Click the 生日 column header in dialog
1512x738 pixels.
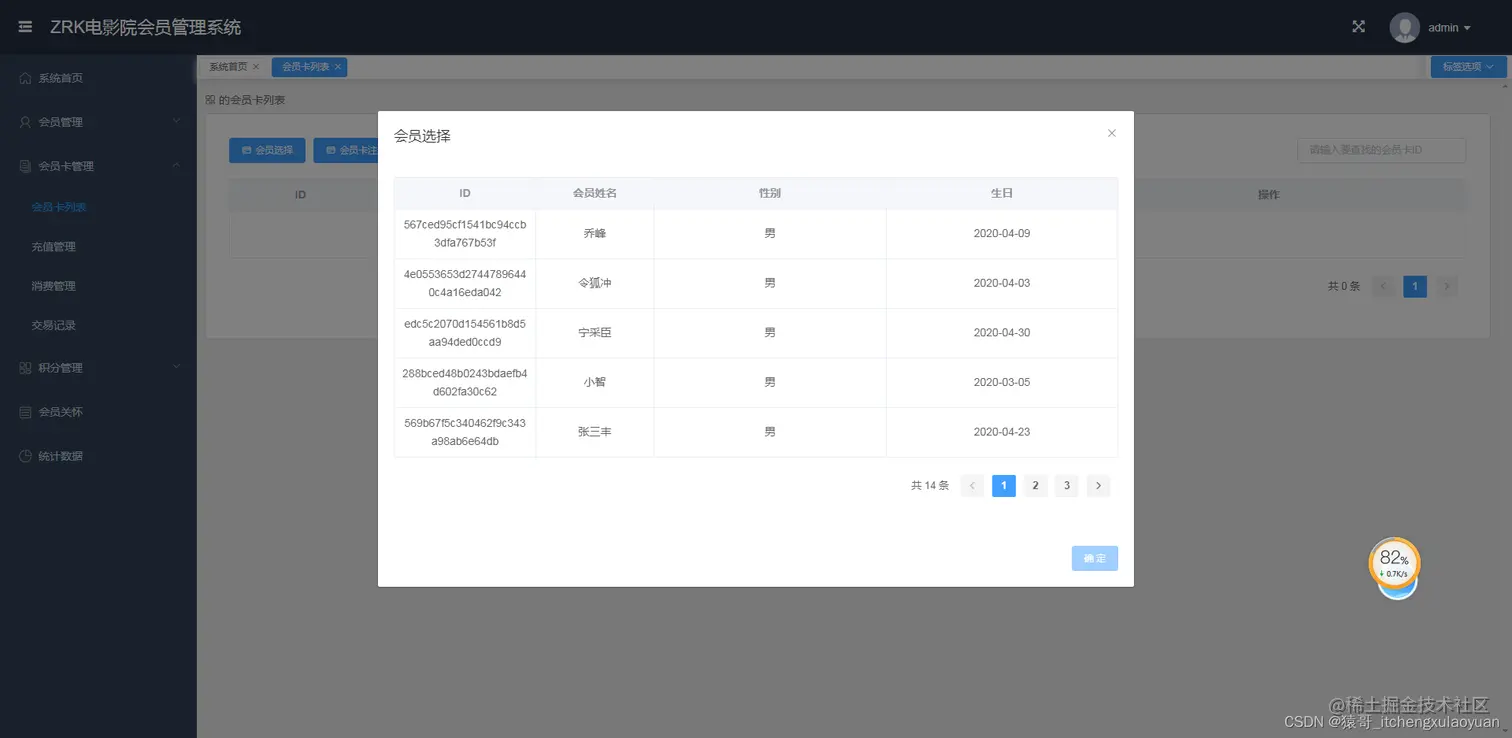coord(1002,193)
